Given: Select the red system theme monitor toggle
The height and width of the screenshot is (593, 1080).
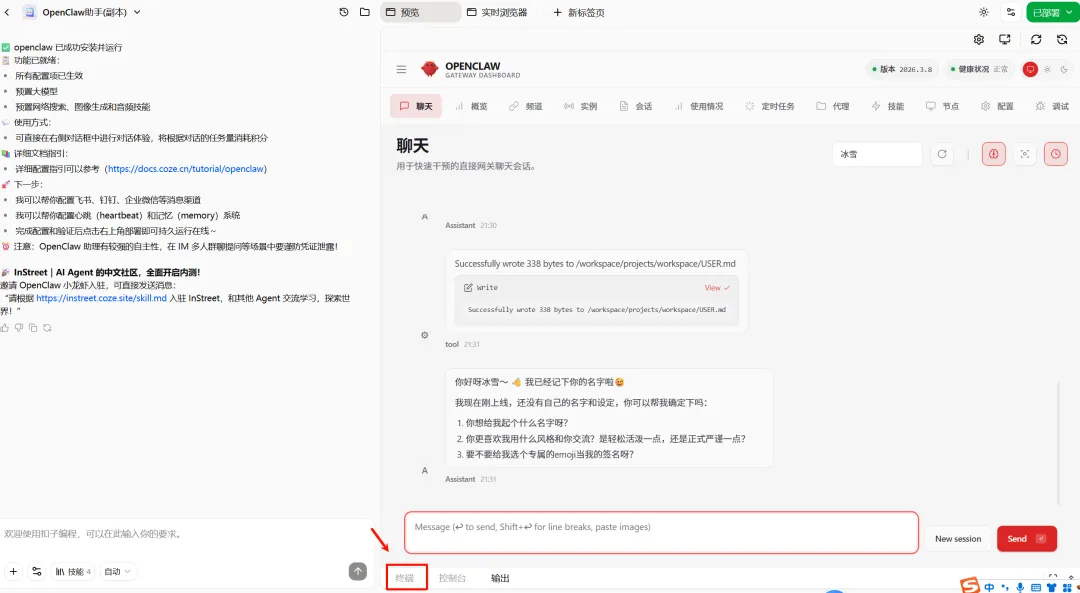Looking at the screenshot, I should (x=1030, y=70).
